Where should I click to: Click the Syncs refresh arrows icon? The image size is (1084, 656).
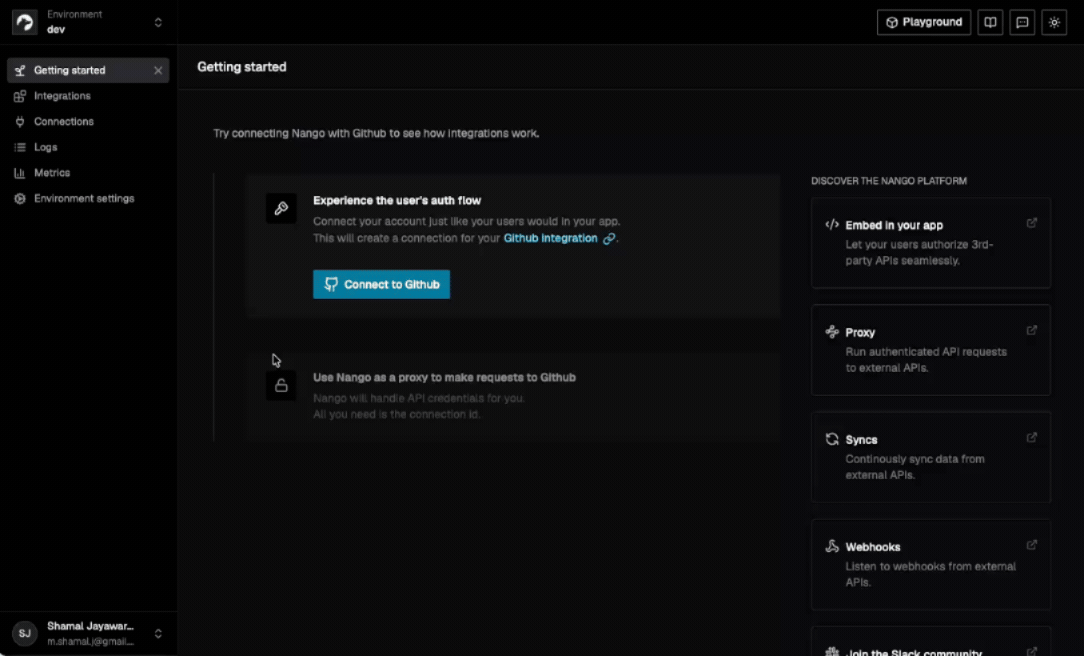[832, 439]
